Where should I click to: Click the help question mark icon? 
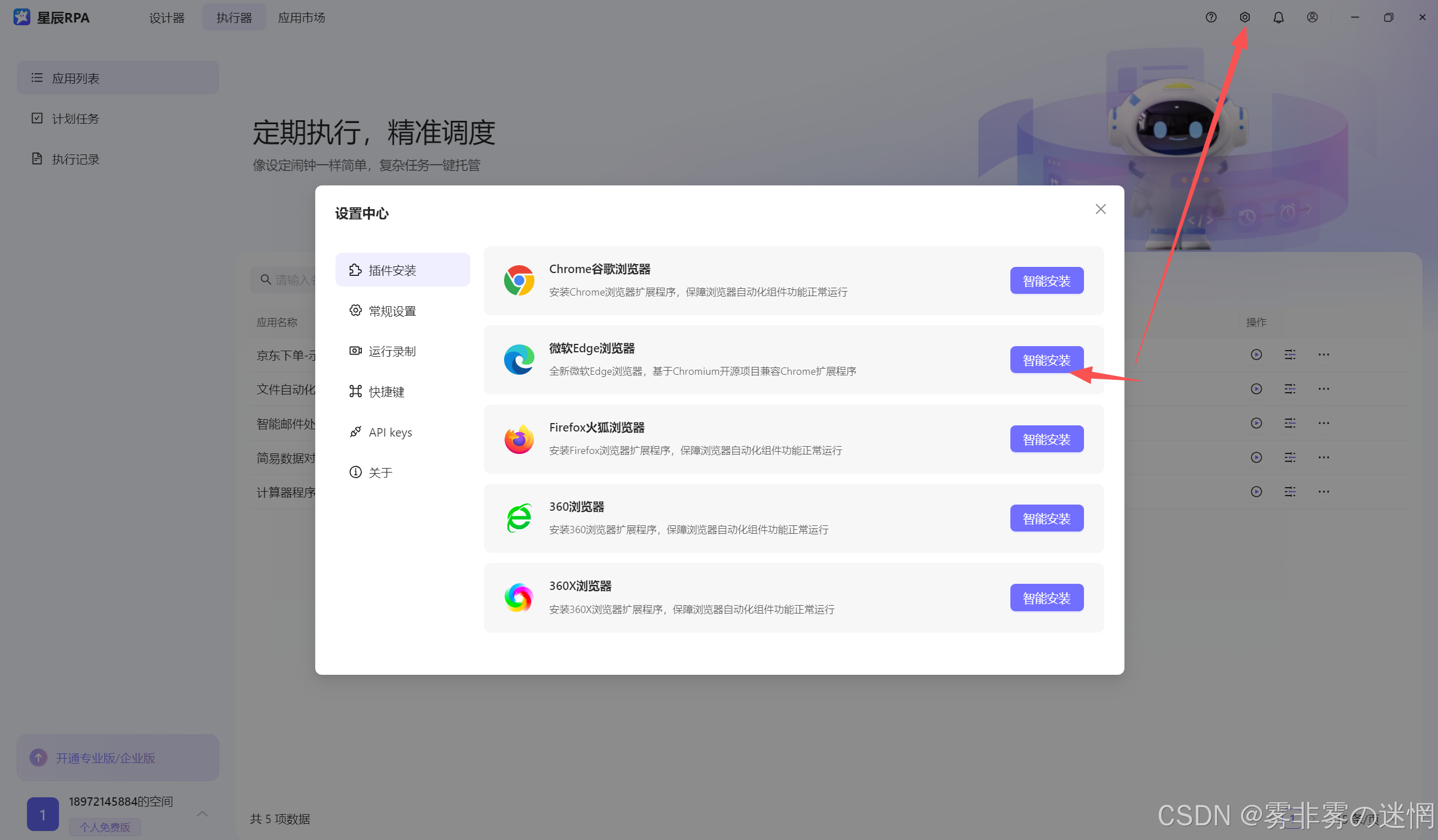(x=1211, y=17)
